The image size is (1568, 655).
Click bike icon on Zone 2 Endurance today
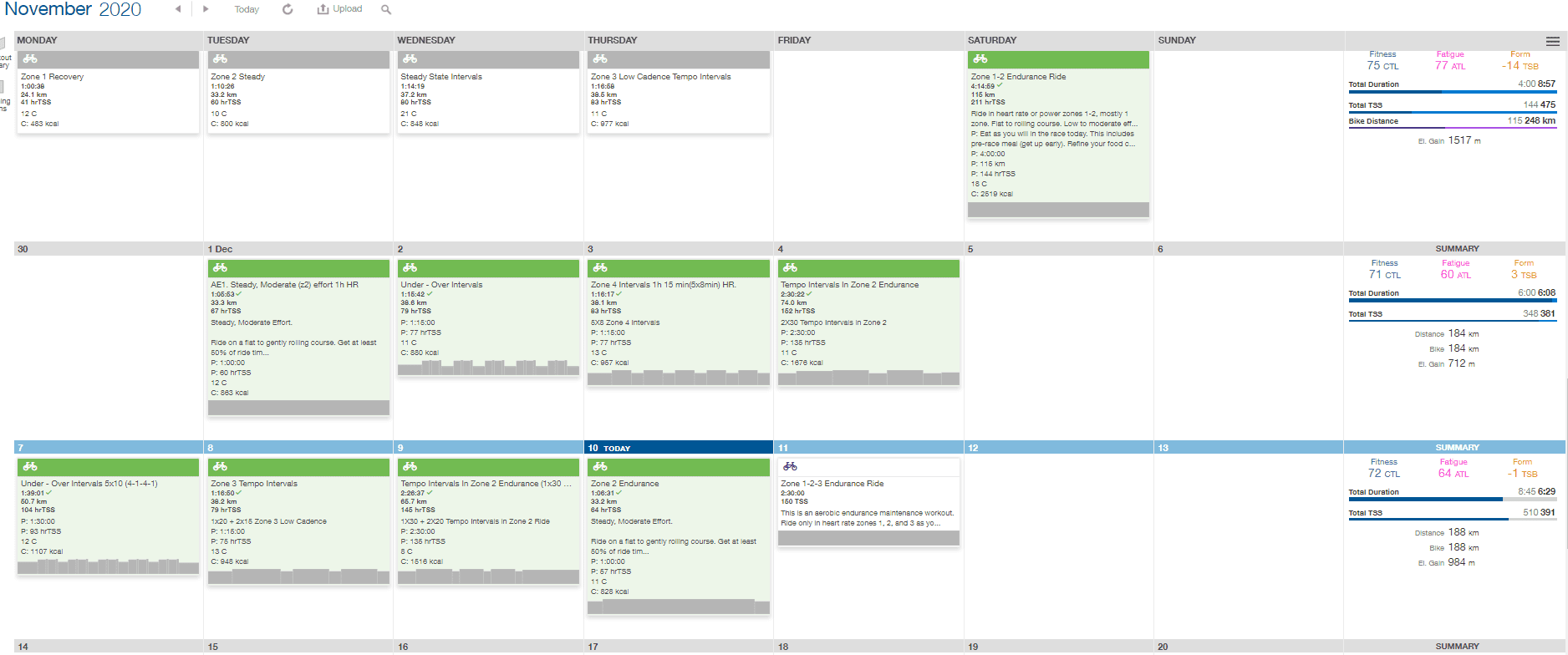coord(600,467)
